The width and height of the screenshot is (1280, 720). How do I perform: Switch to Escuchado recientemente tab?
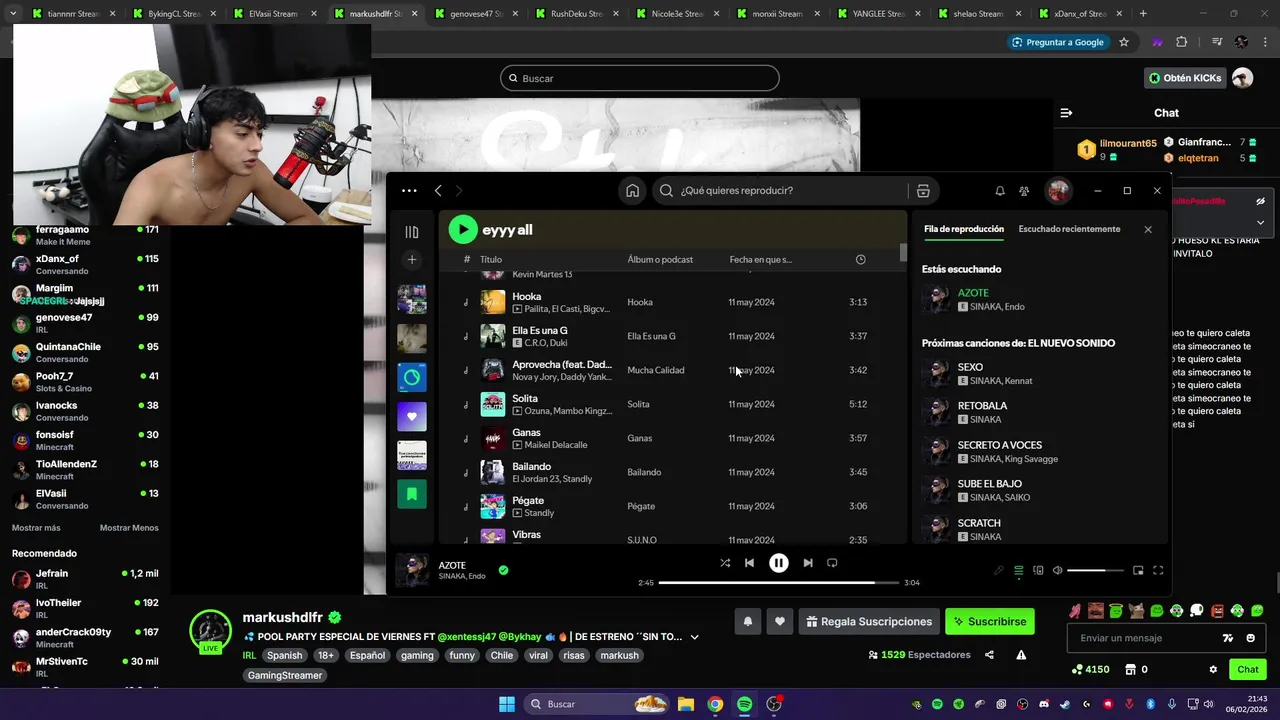[x=1069, y=229]
